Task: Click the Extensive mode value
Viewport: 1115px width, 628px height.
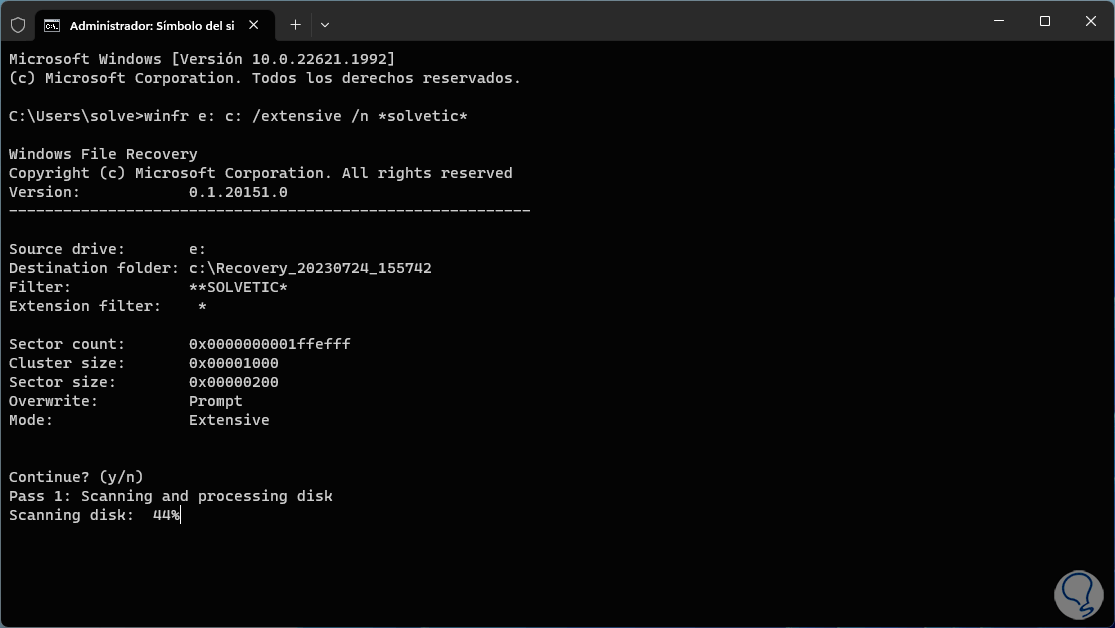Action: (x=229, y=420)
